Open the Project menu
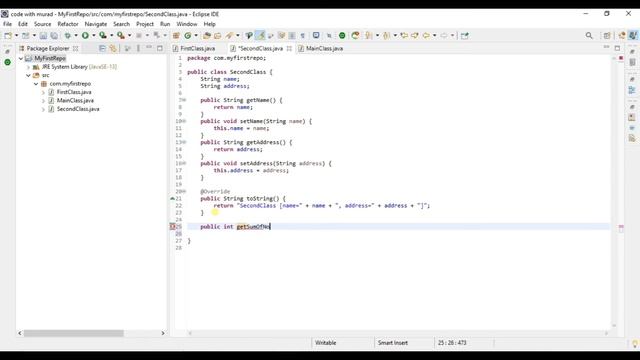Image resolution: width=640 pixels, height=360 pixels. tap(145, 24)
